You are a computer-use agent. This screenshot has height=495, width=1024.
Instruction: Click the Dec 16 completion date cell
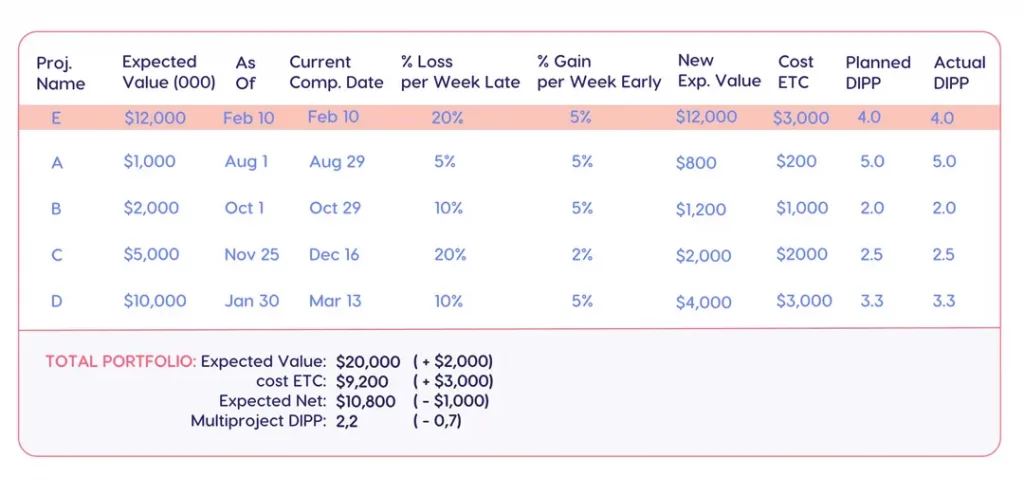point(334,254)
